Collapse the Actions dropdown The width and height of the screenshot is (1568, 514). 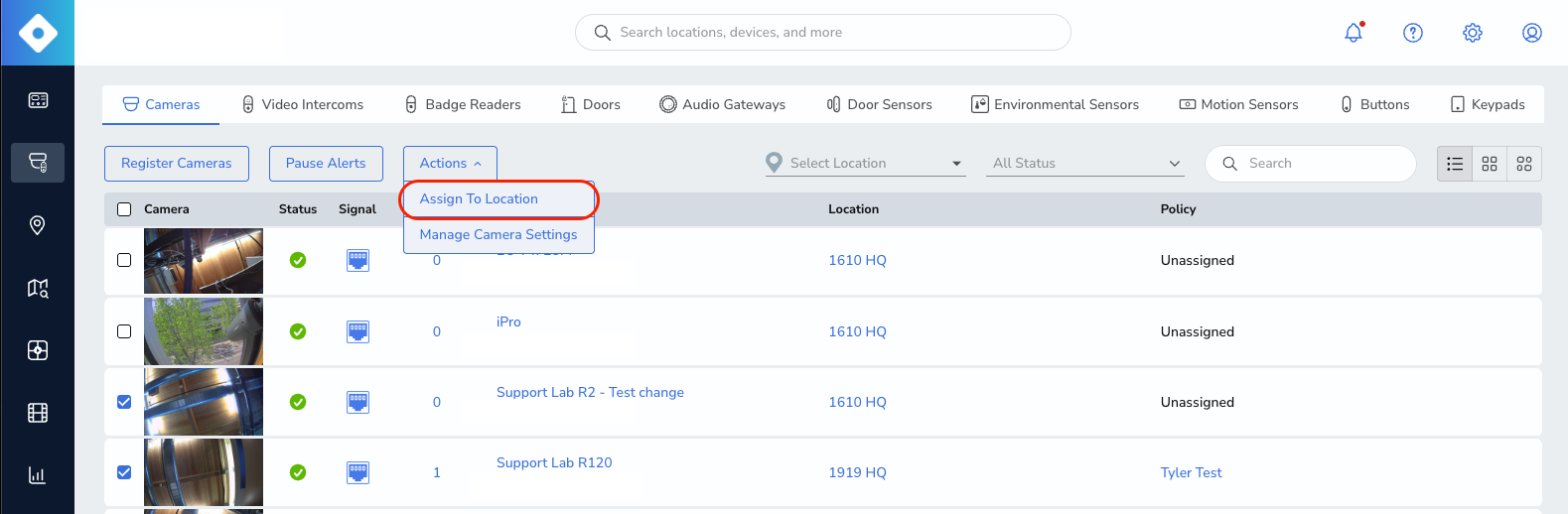(x=450, y=164)
